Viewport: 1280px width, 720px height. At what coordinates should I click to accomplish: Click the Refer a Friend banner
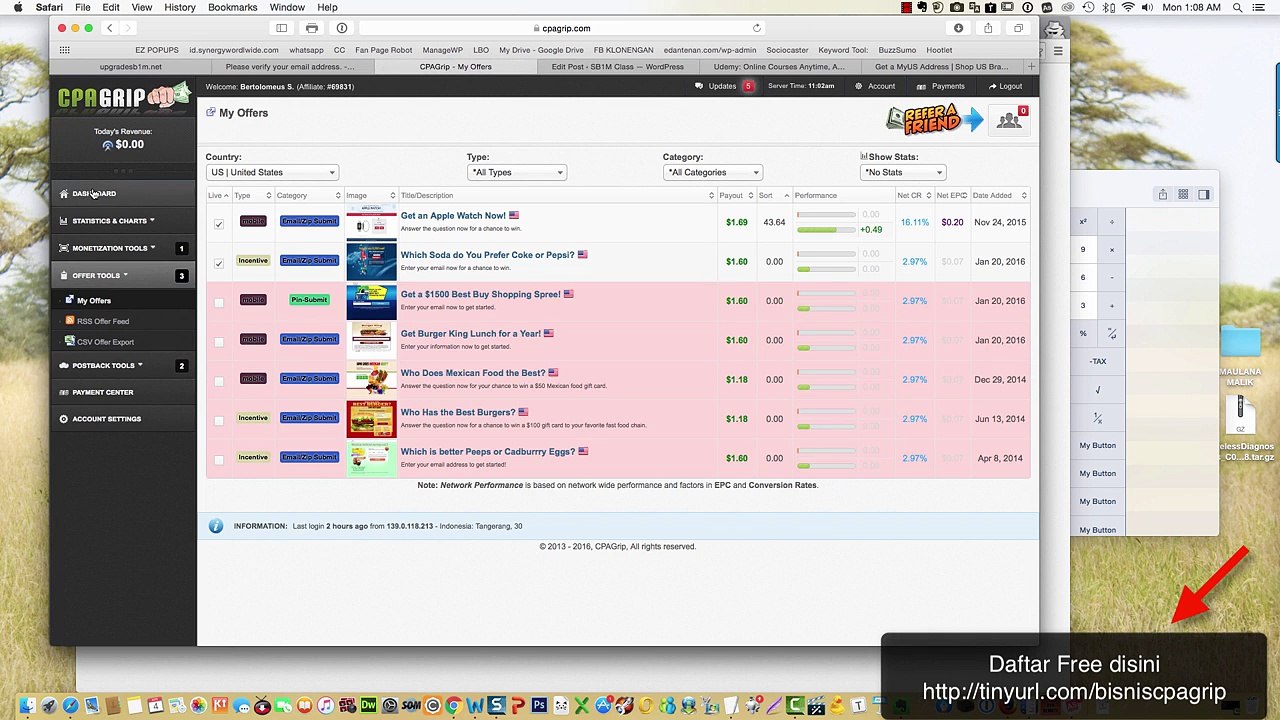coord(934,120)
